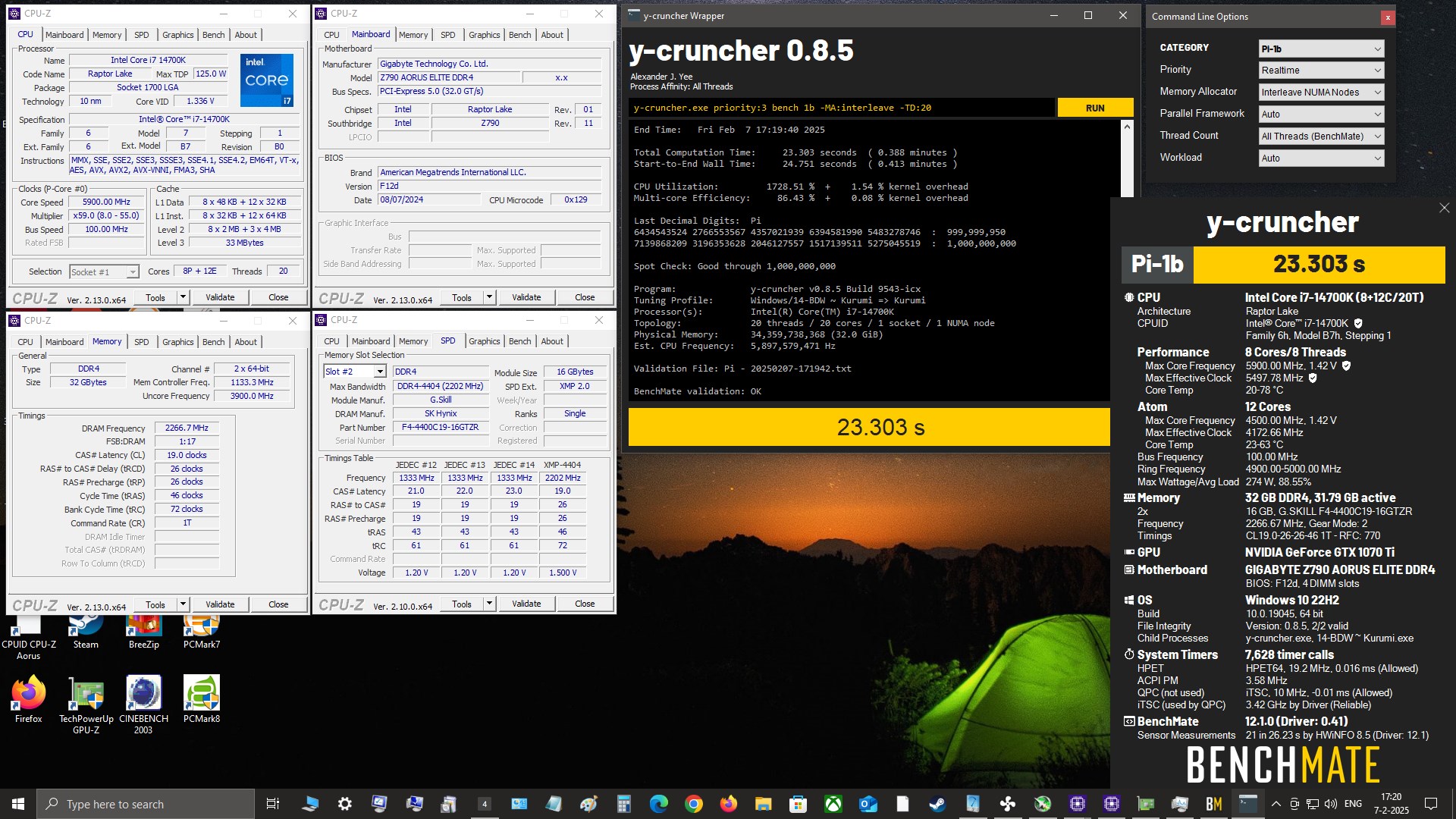
Task: Open the Steam desktop shortcut
Action: [86, 632]
